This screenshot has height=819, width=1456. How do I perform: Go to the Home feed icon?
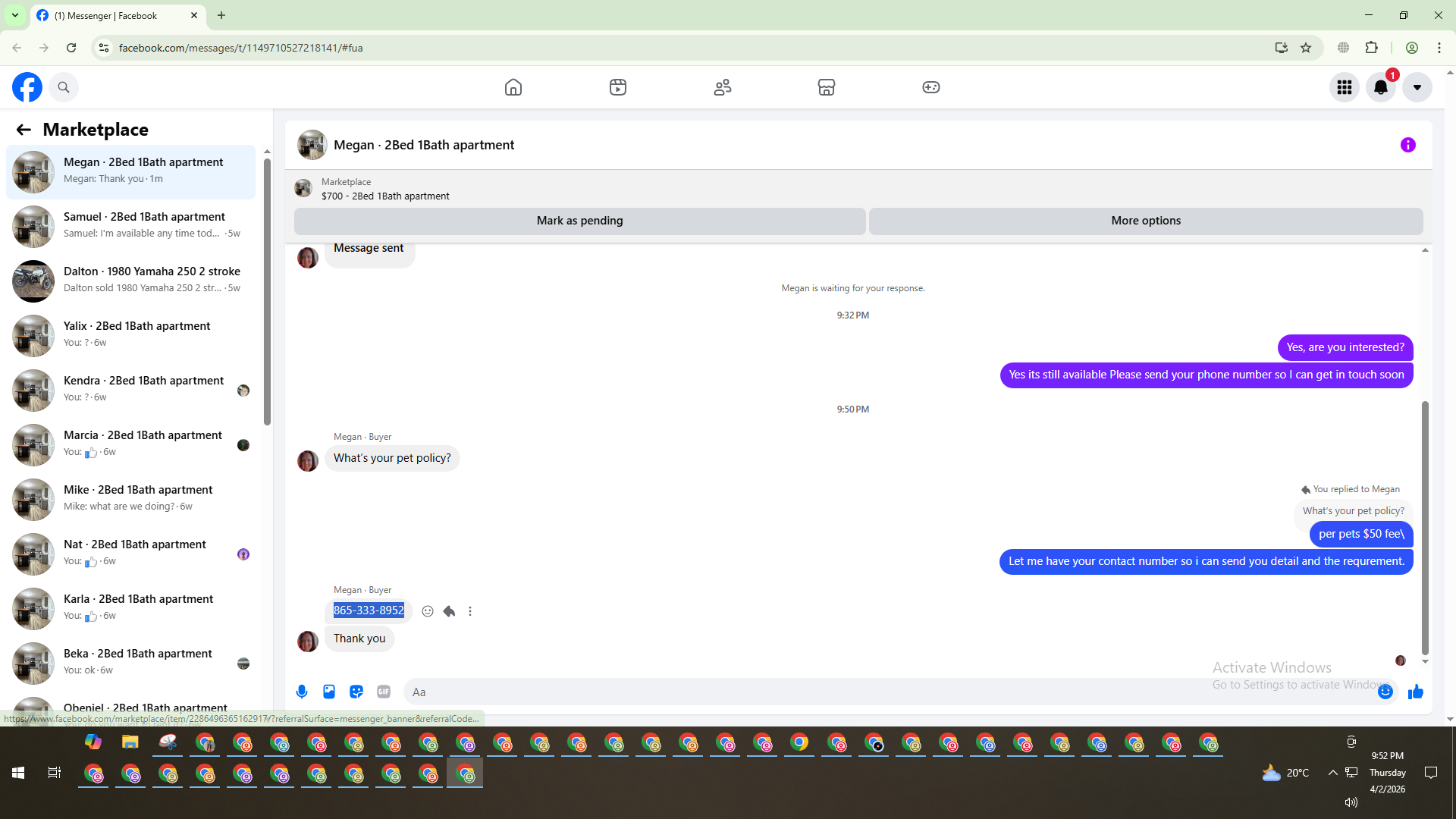(513, 87)
